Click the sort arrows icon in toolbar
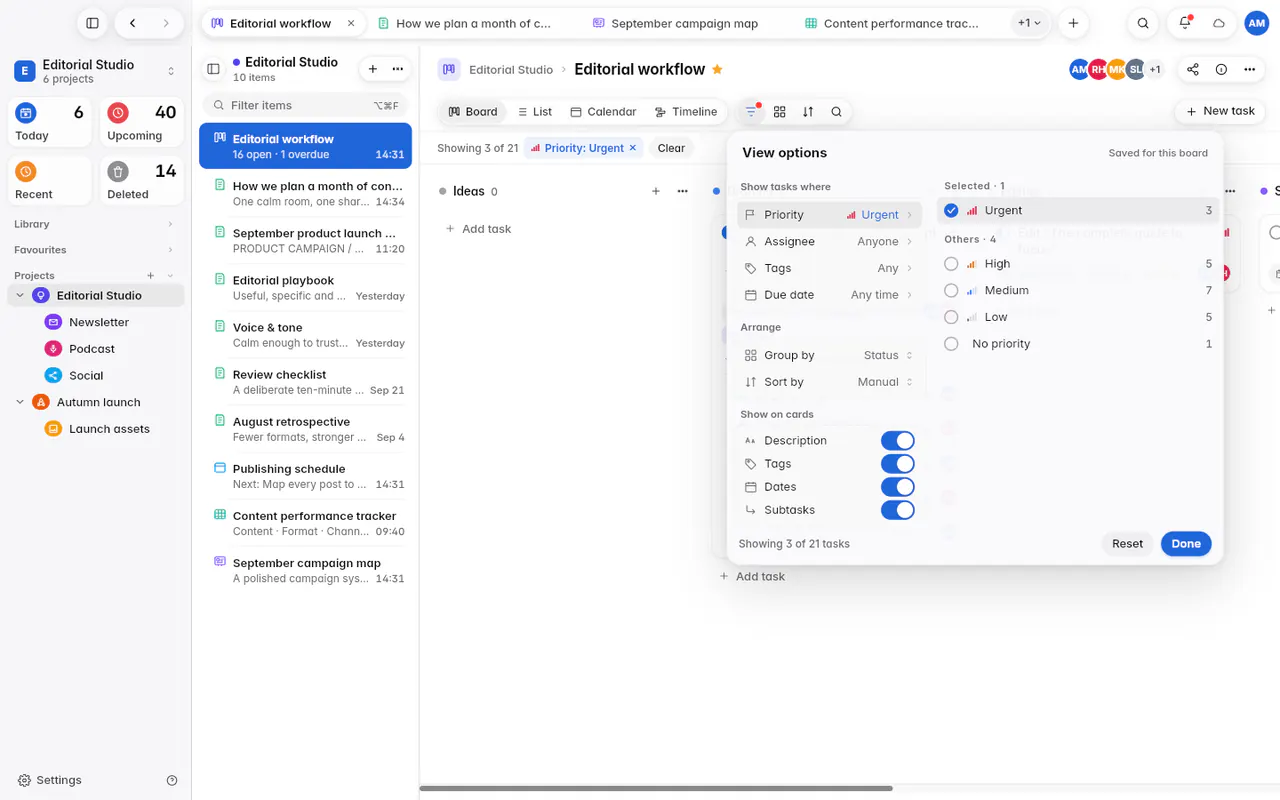 pyautogui.click(x=808, y=112)
